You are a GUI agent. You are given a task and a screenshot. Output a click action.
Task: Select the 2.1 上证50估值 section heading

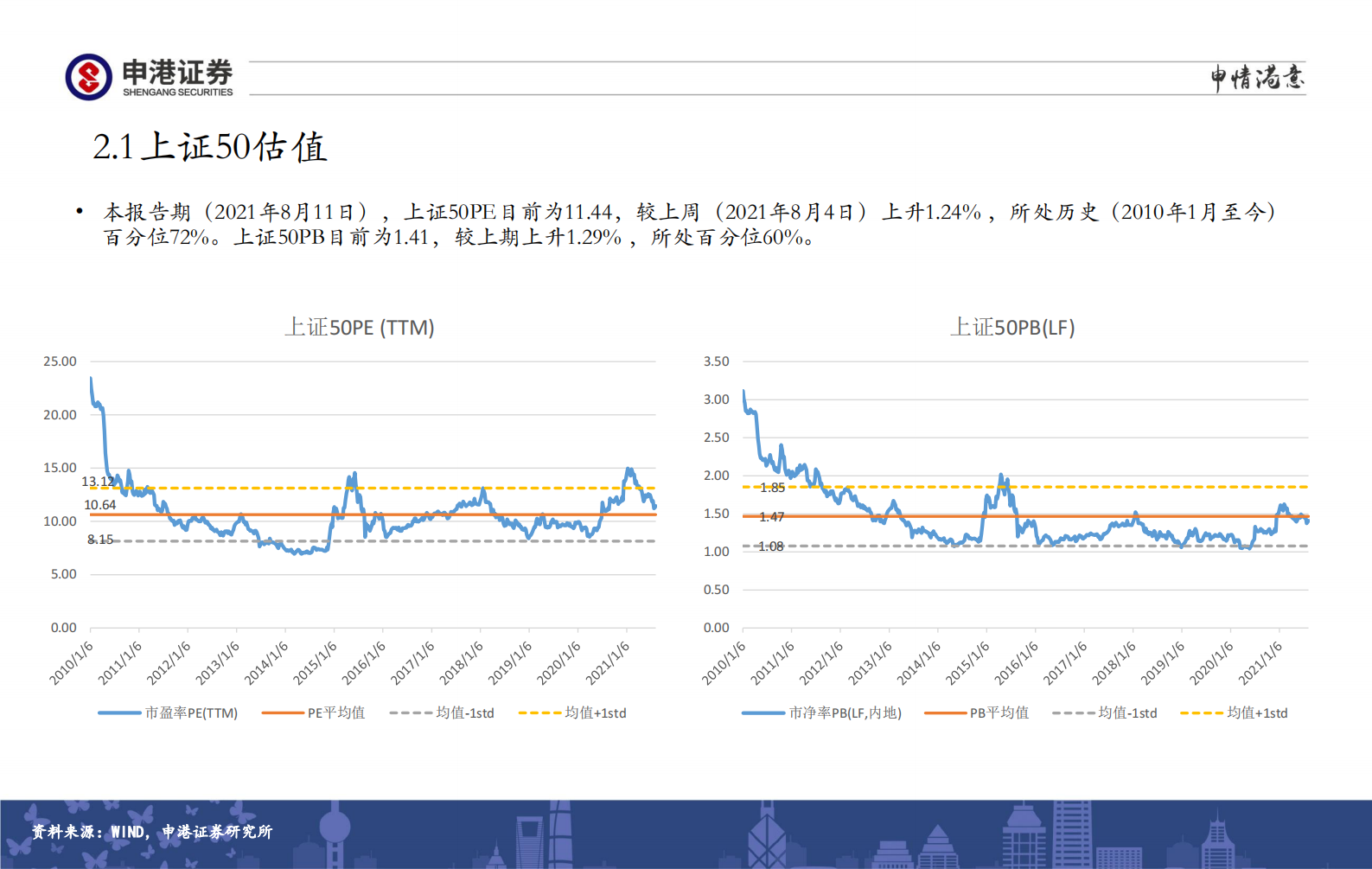210,147
